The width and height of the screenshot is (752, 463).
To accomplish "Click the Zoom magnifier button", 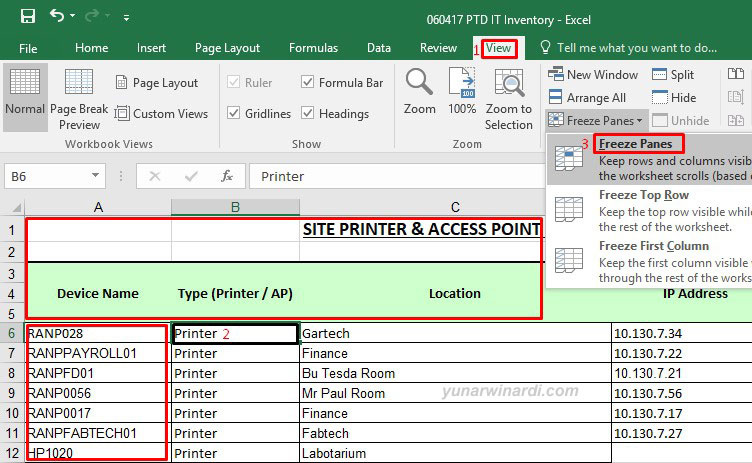I will point(419,91).
